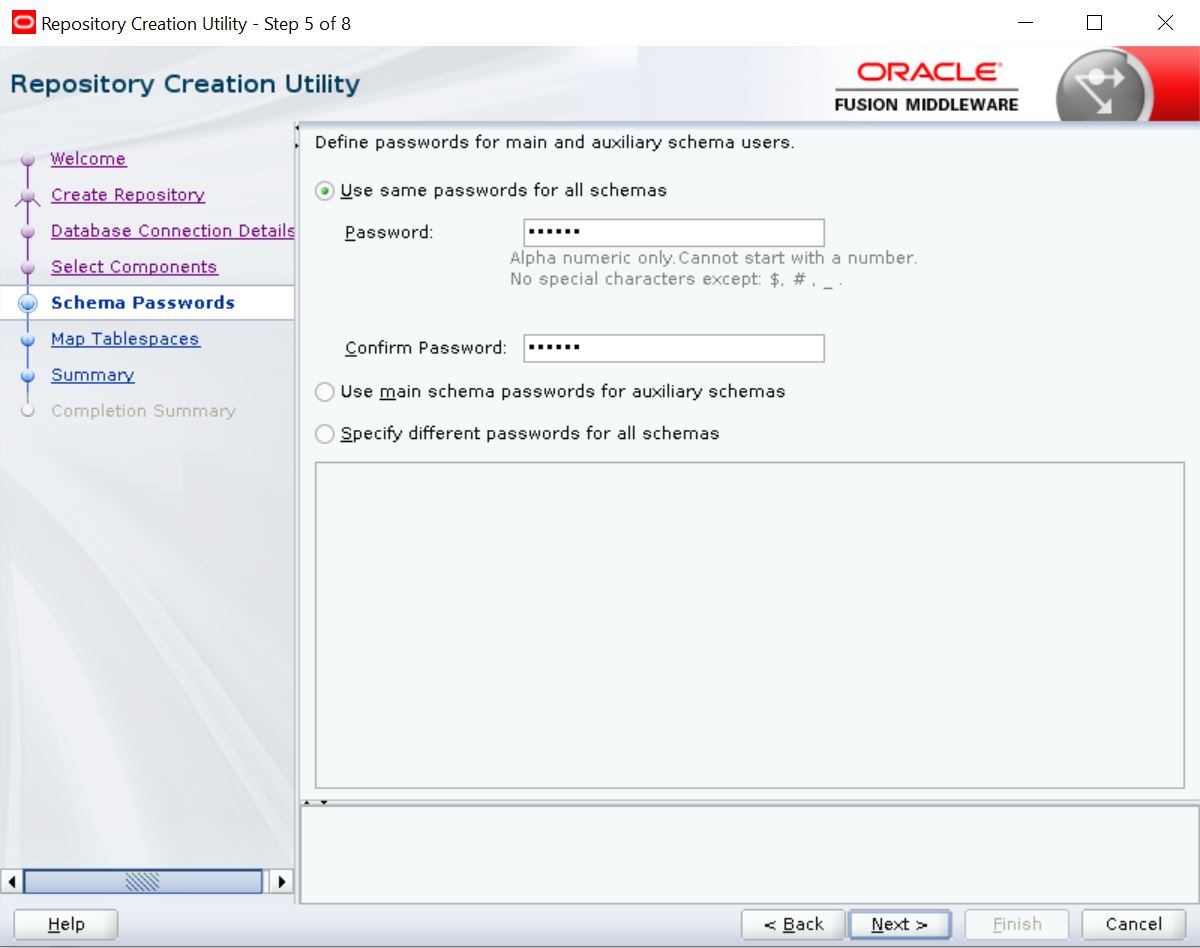
Task: Open the Create Repository step
Action: point(128,195)
